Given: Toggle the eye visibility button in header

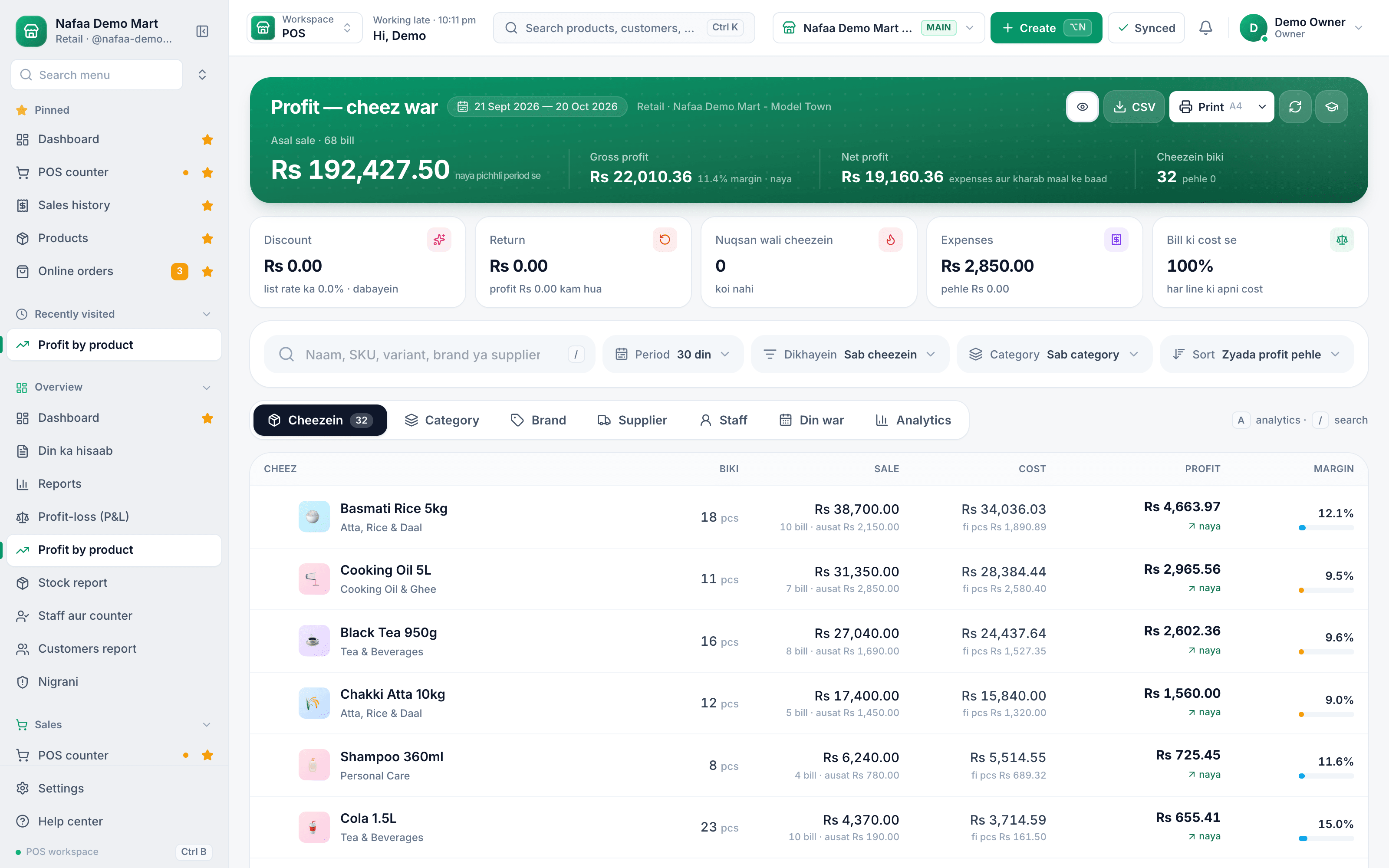Looking at the screenshot, I should (1082, 107).
